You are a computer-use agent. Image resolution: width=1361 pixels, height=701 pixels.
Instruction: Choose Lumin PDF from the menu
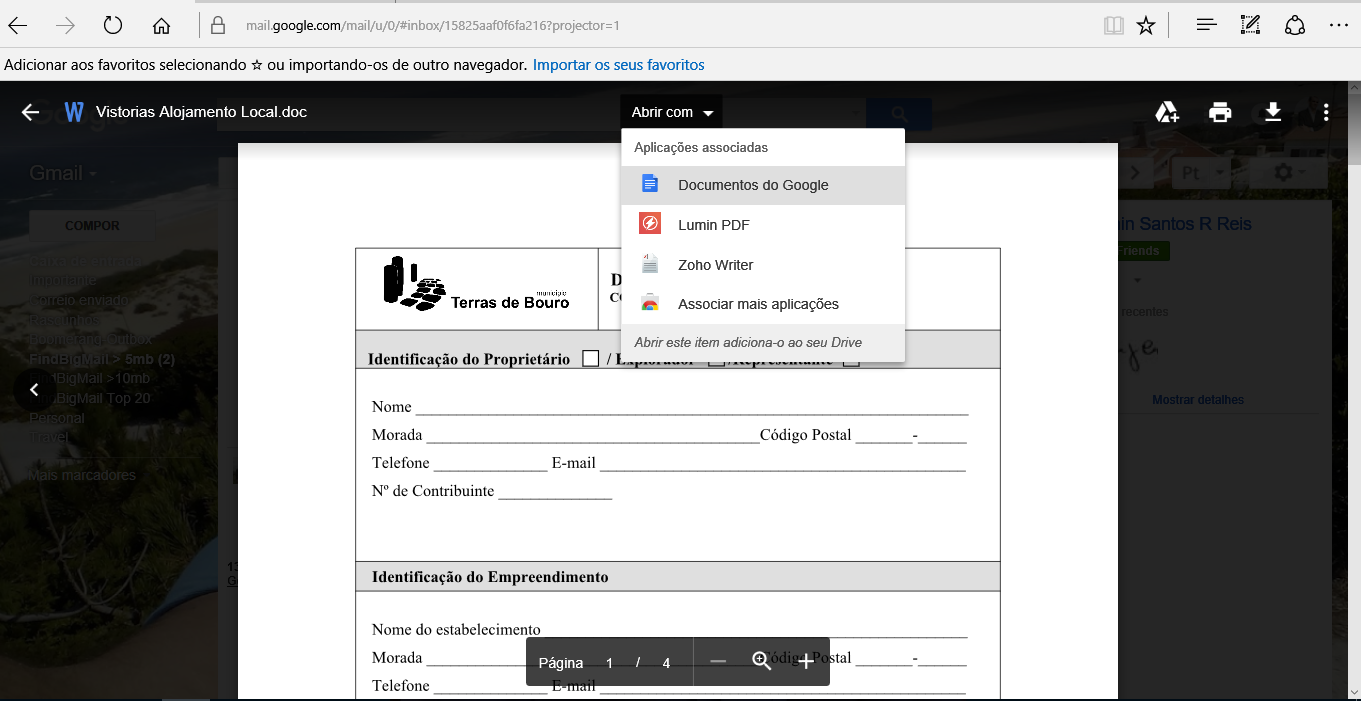[x=763, y=225]
